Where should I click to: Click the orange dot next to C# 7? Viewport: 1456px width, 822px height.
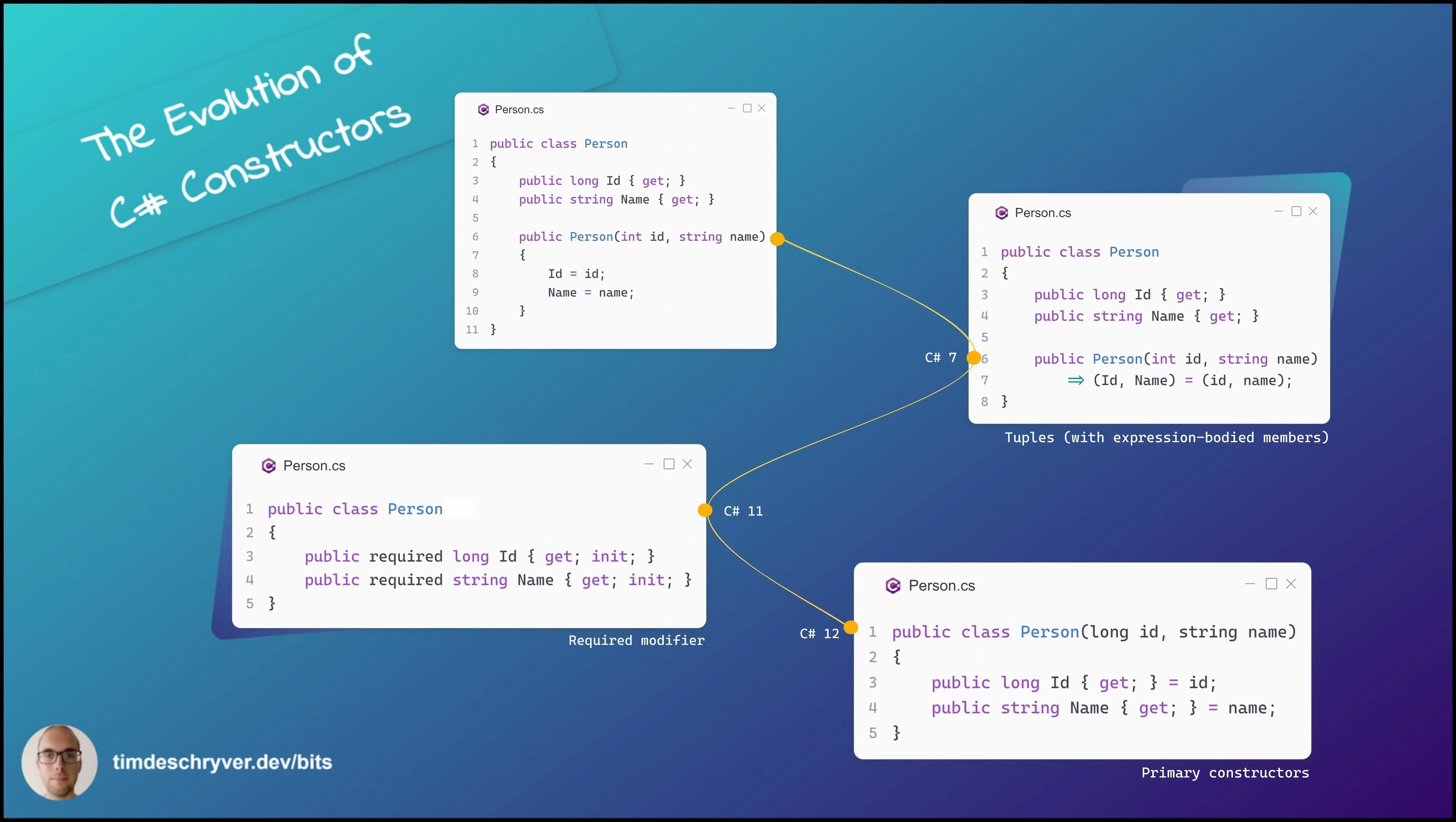(974, 358)
